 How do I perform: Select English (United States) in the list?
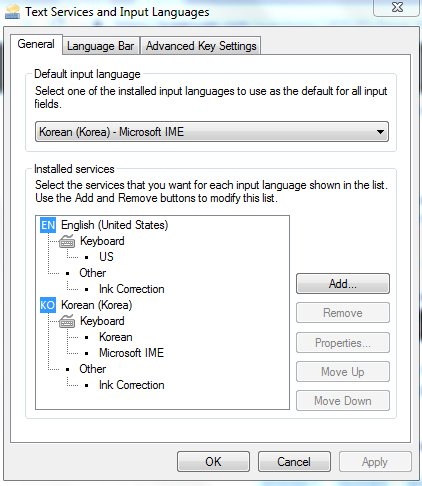pyautogui.click(x=114, y=225)
